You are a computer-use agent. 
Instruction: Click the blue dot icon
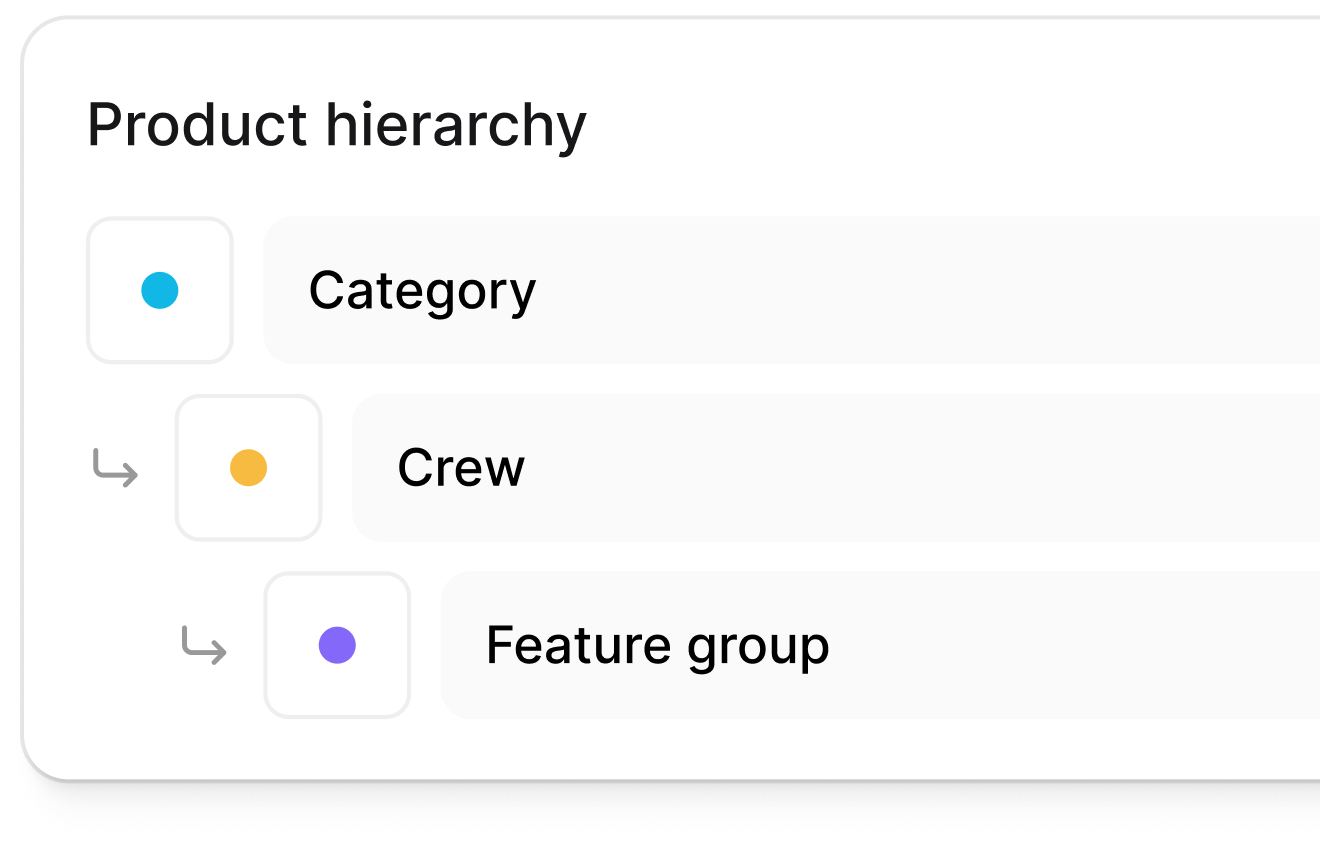click(160, 290)
